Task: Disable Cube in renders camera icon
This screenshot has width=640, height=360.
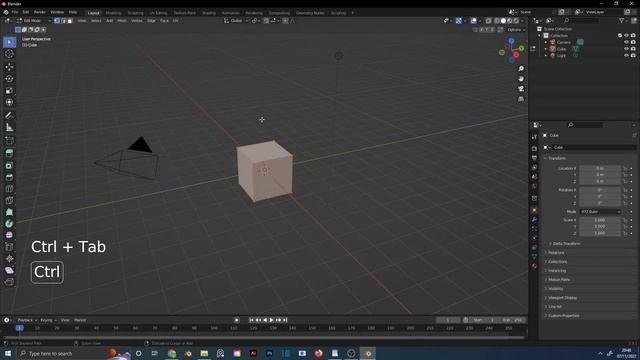Action: point(633,49)
